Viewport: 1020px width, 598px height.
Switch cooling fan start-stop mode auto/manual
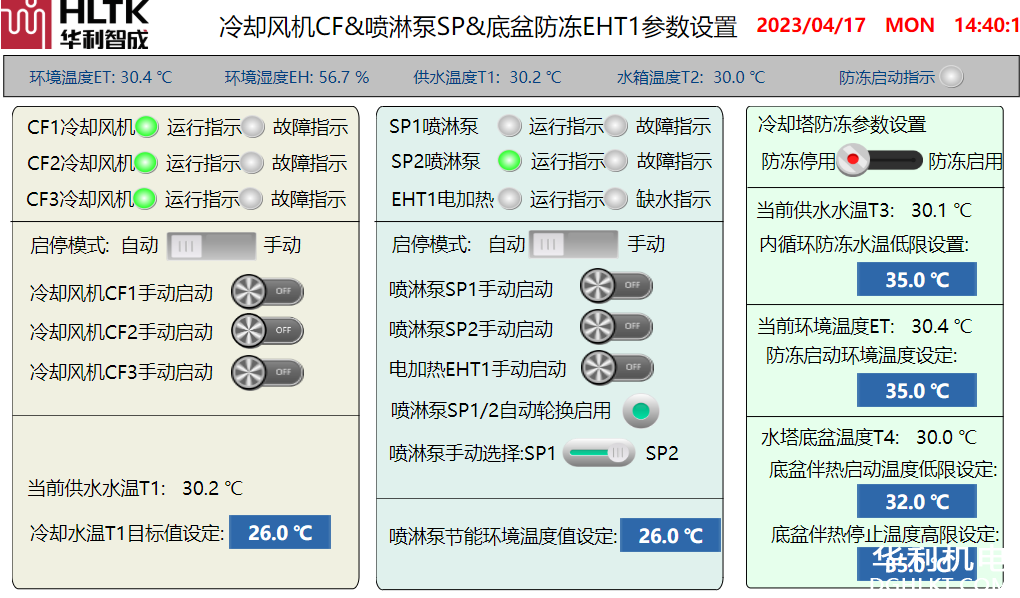click(211, 245)
